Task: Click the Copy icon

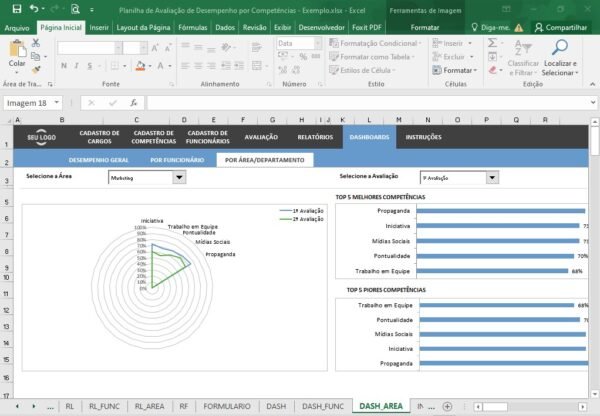Action: (36, 57)
